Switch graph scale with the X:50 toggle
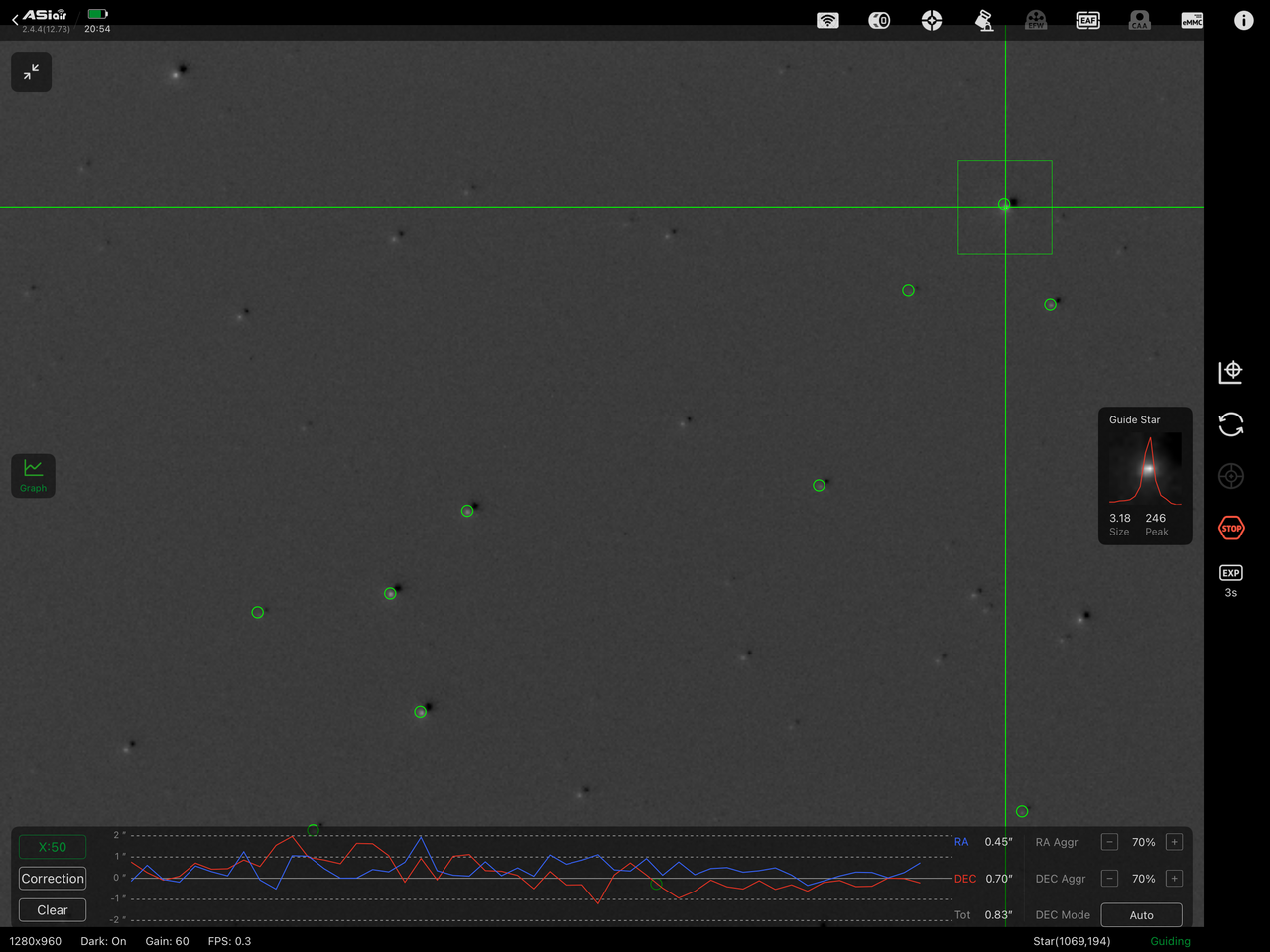The image size is (1270, 952). (x=52, y=846)
